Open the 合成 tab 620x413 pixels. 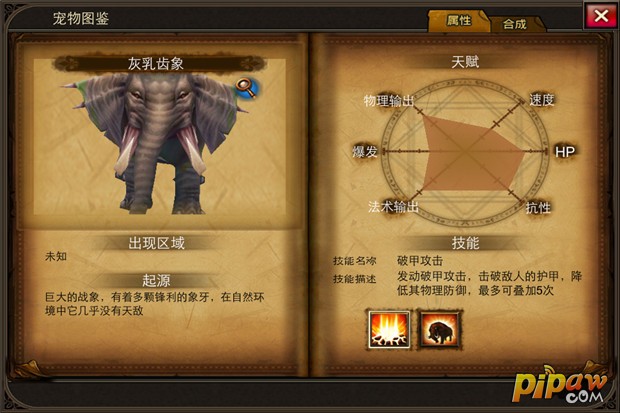[x=515, y=24]
